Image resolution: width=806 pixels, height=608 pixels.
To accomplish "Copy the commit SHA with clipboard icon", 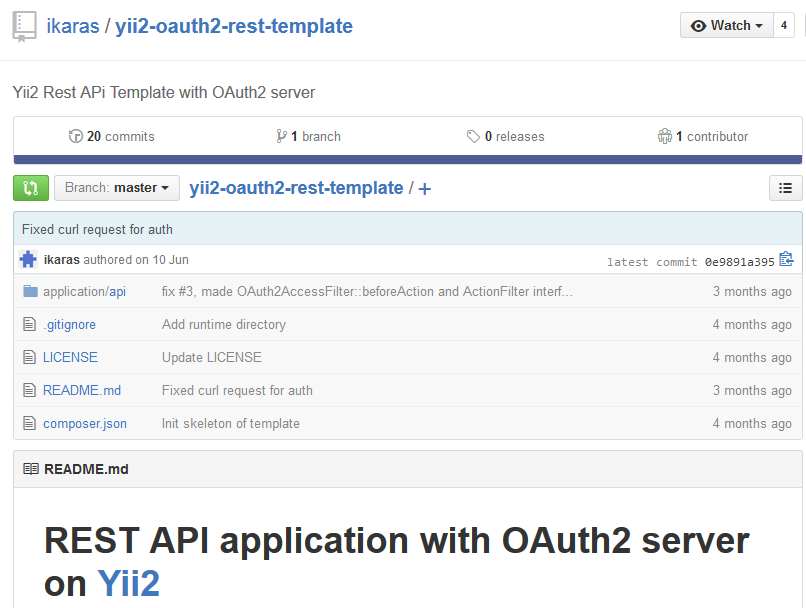I will (786, 260).
